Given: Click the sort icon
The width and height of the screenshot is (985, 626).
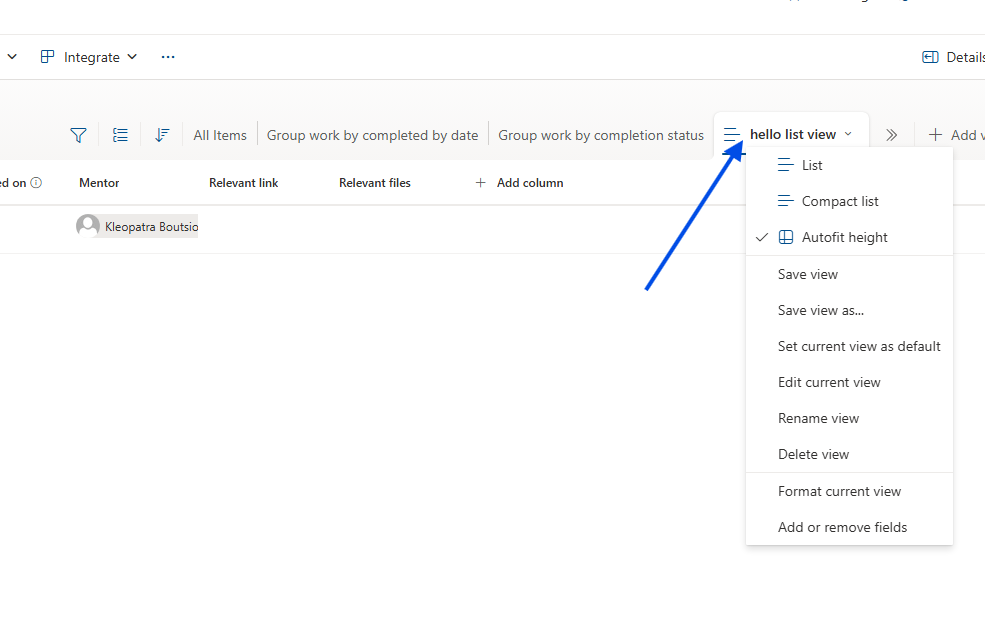Looking at the screenshot, I should click(x=162, y=135).
